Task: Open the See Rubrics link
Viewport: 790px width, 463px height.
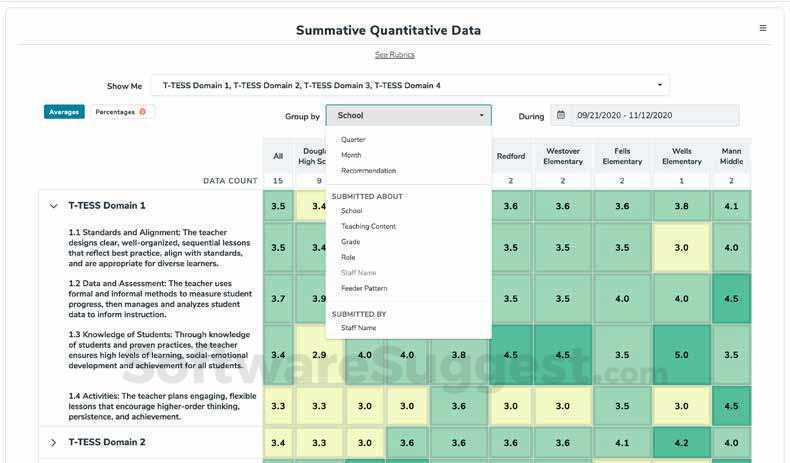Action: click(394, 55)
